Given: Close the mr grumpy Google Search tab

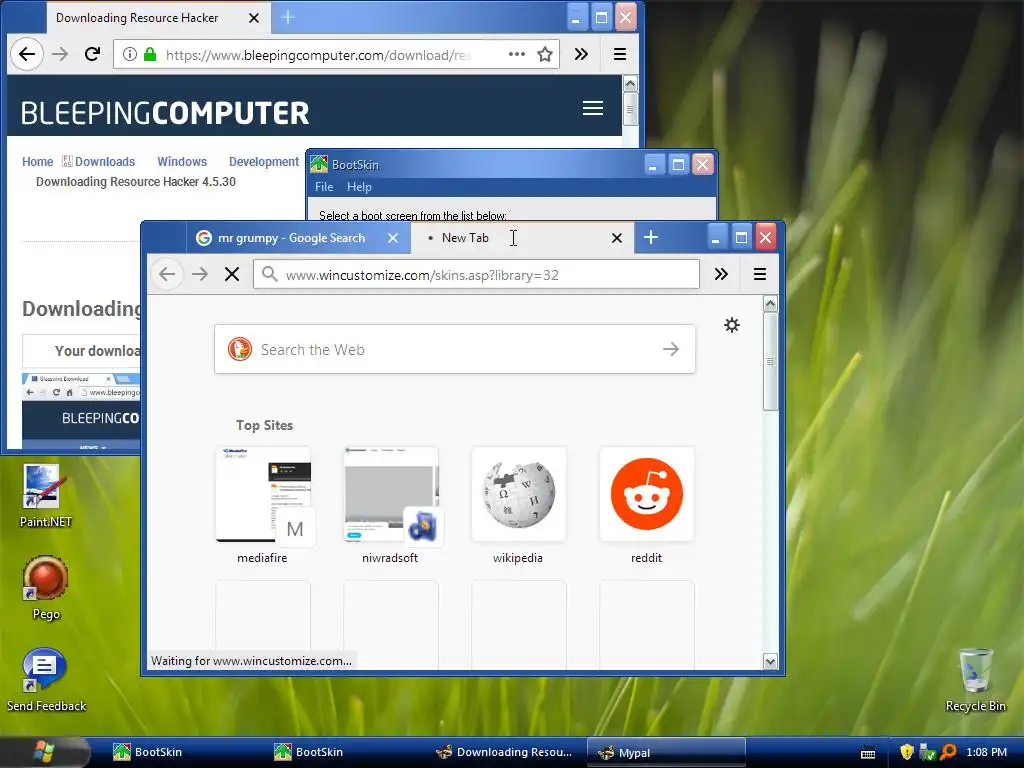Looking at the screenshot, I should click(x=392, y=238).
